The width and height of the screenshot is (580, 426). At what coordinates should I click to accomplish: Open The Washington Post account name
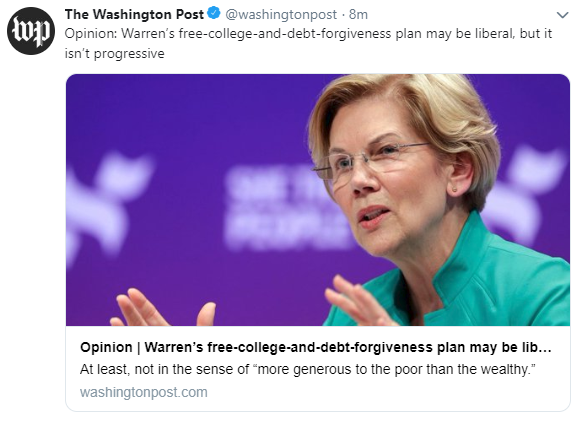(134, 14)
